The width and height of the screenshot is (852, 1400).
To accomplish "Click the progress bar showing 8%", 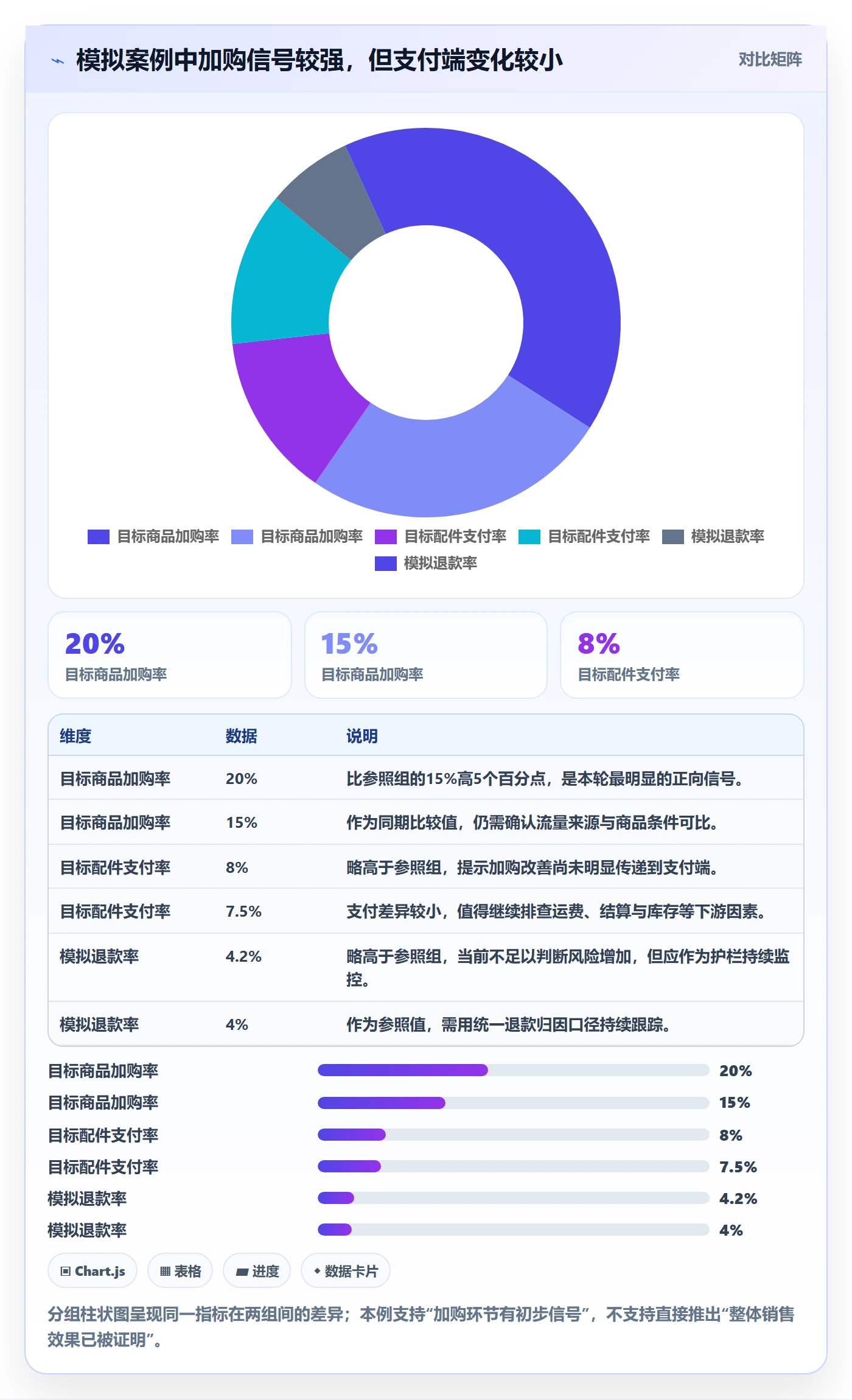I will pos(513,1135).
